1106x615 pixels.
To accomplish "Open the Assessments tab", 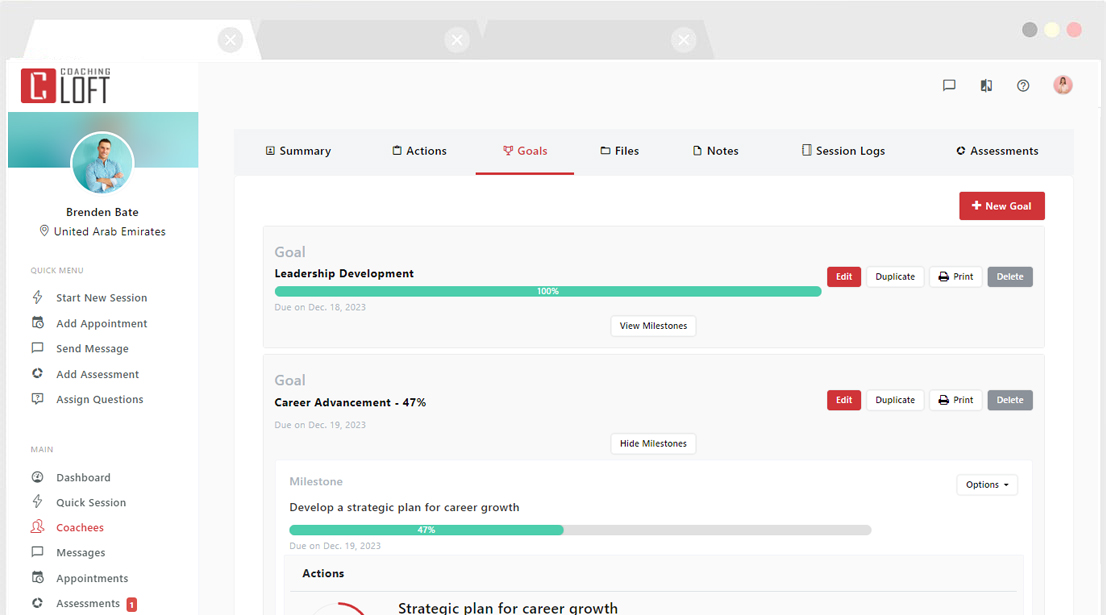I will 996,151.
